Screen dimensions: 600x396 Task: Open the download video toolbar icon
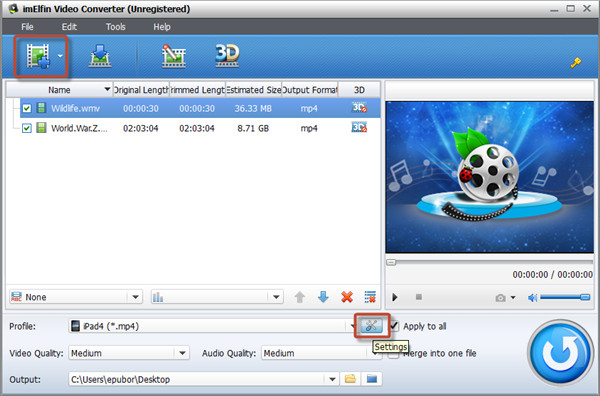[x=100, y=56]
